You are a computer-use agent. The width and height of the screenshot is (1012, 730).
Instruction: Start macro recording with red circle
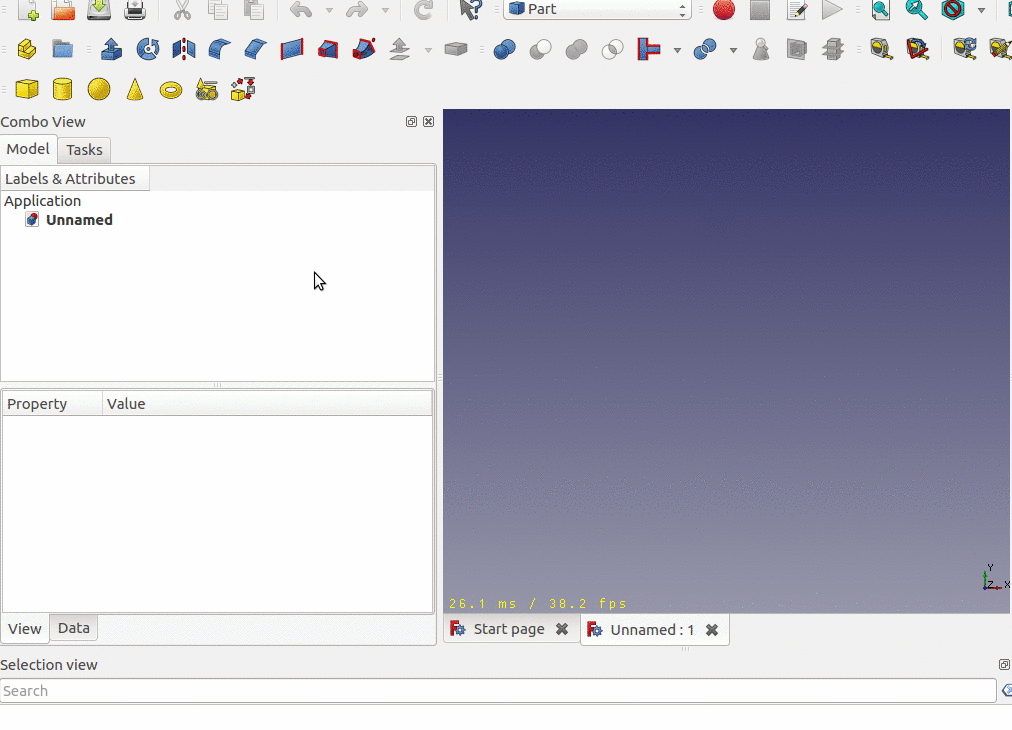[724, 10]
